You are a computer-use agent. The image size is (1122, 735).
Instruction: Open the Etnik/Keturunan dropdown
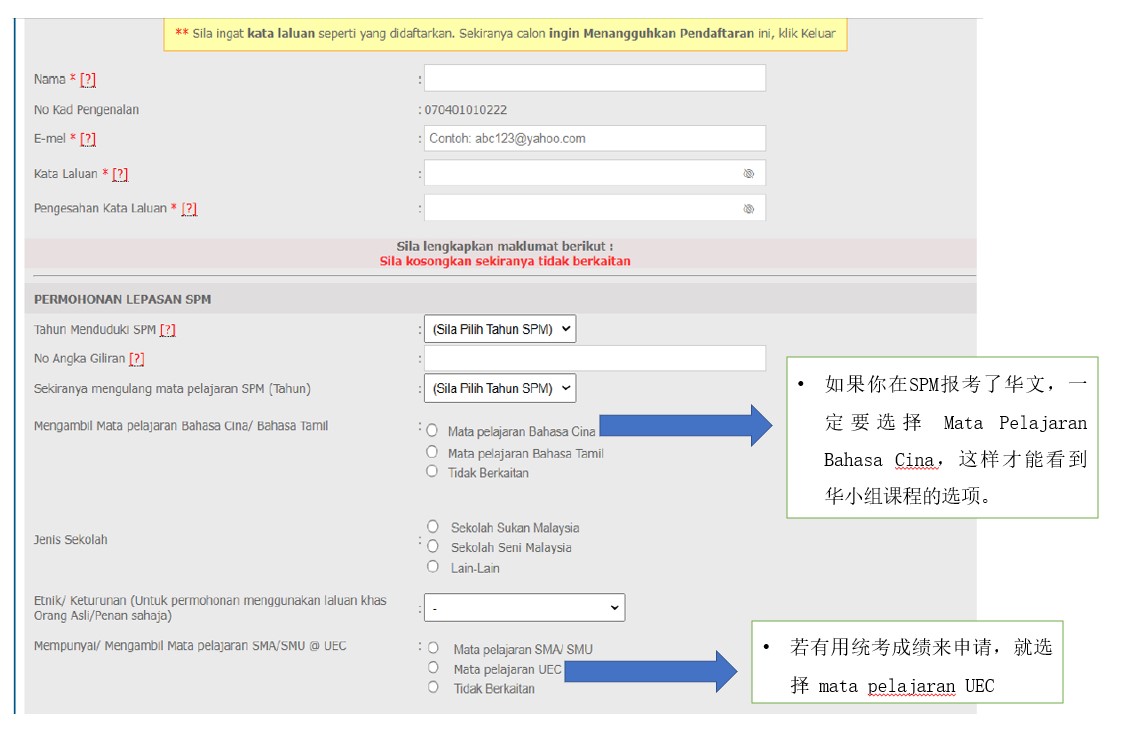pyautogui.click(x=524, y=608)
